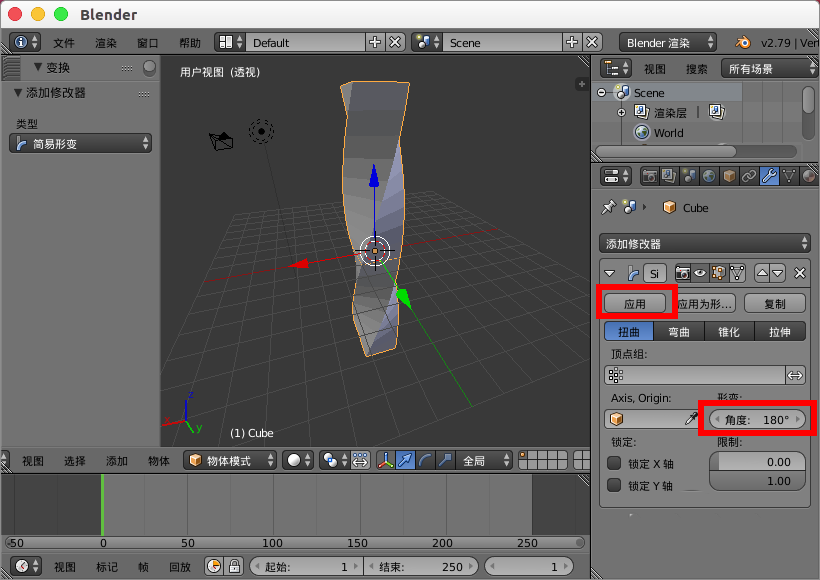Switch to the Object Constraints tab (chain icon)
The image size is (820, 580).
(747, 176)
